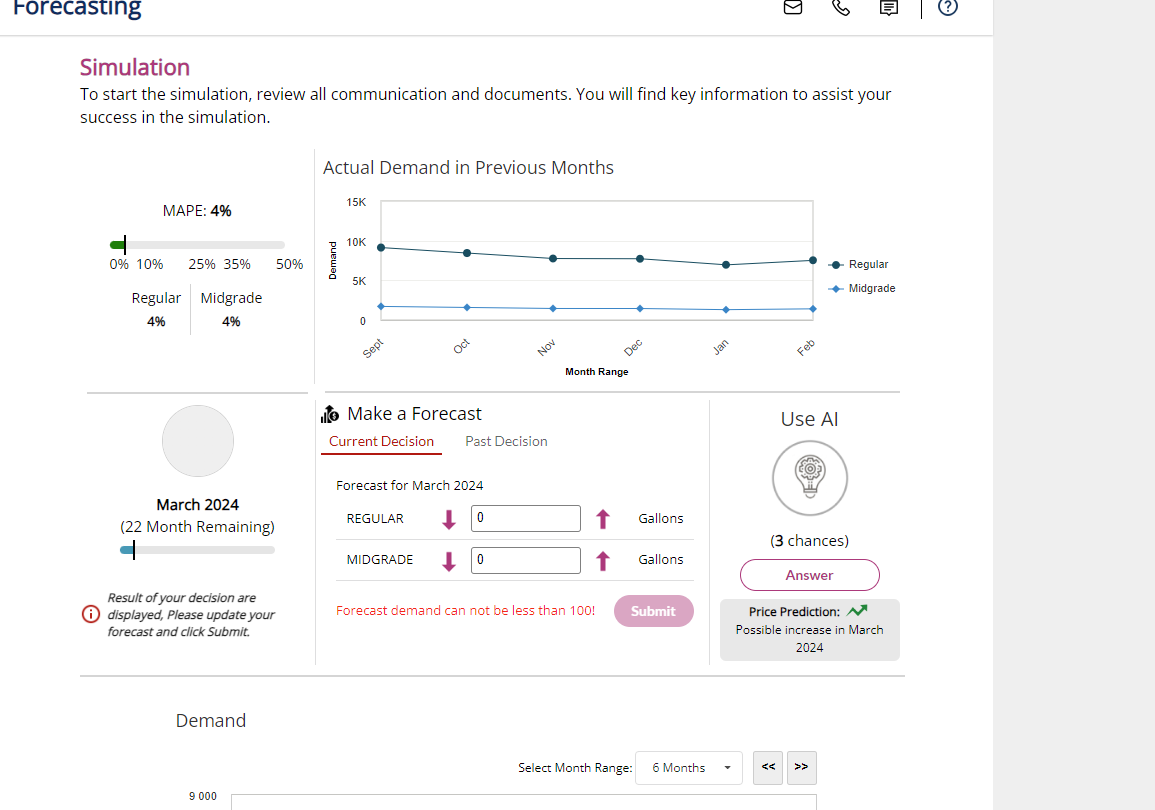
Task: Click the Midgrade legend marker
Action: coord(835,289)
